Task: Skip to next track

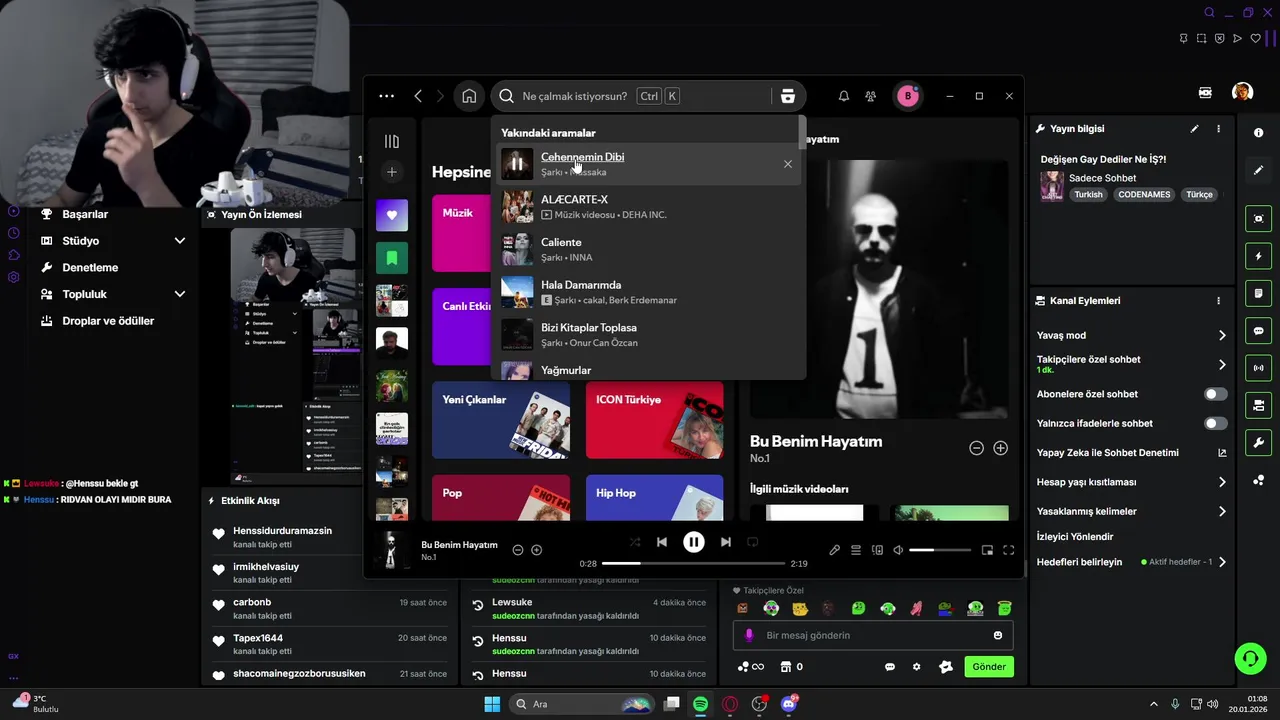Action: (726, 542)
